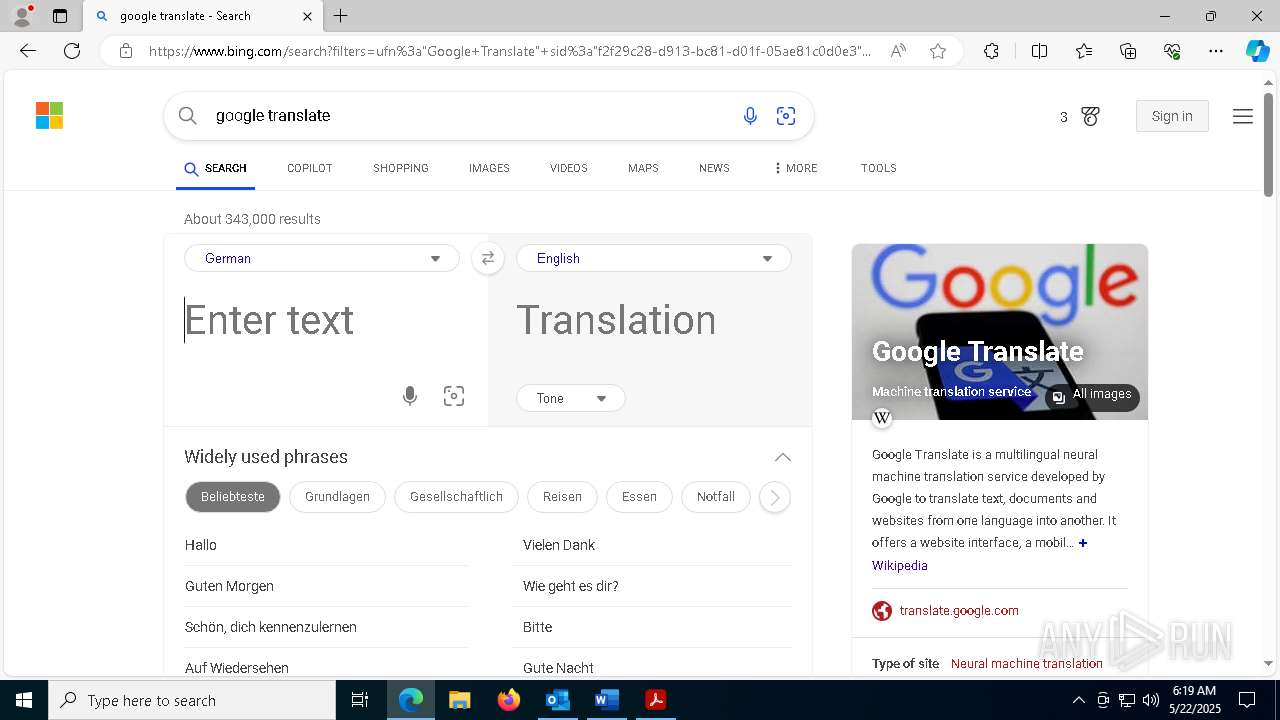
Task: Open visual search camera icon
Action: click(786, 116)
